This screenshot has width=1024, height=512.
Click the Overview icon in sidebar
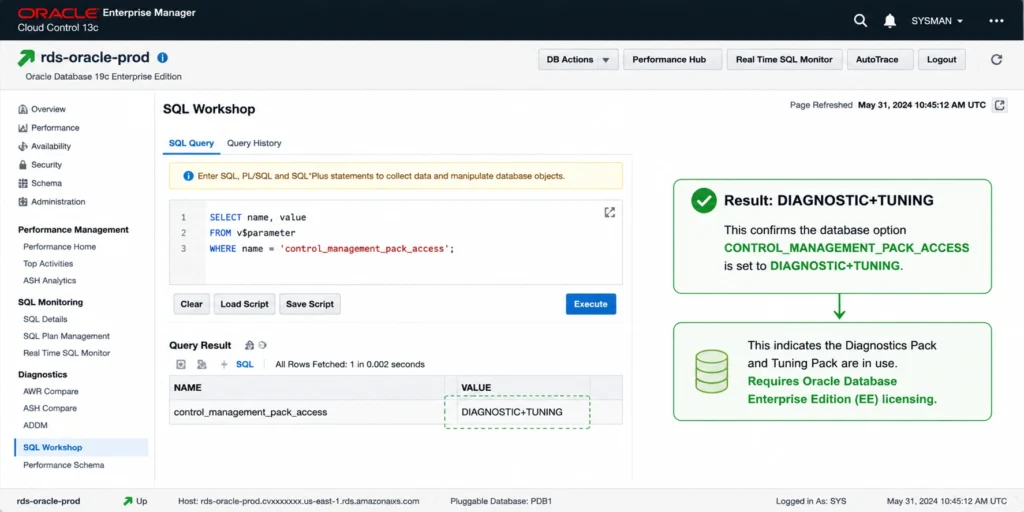tap(23, 109)
